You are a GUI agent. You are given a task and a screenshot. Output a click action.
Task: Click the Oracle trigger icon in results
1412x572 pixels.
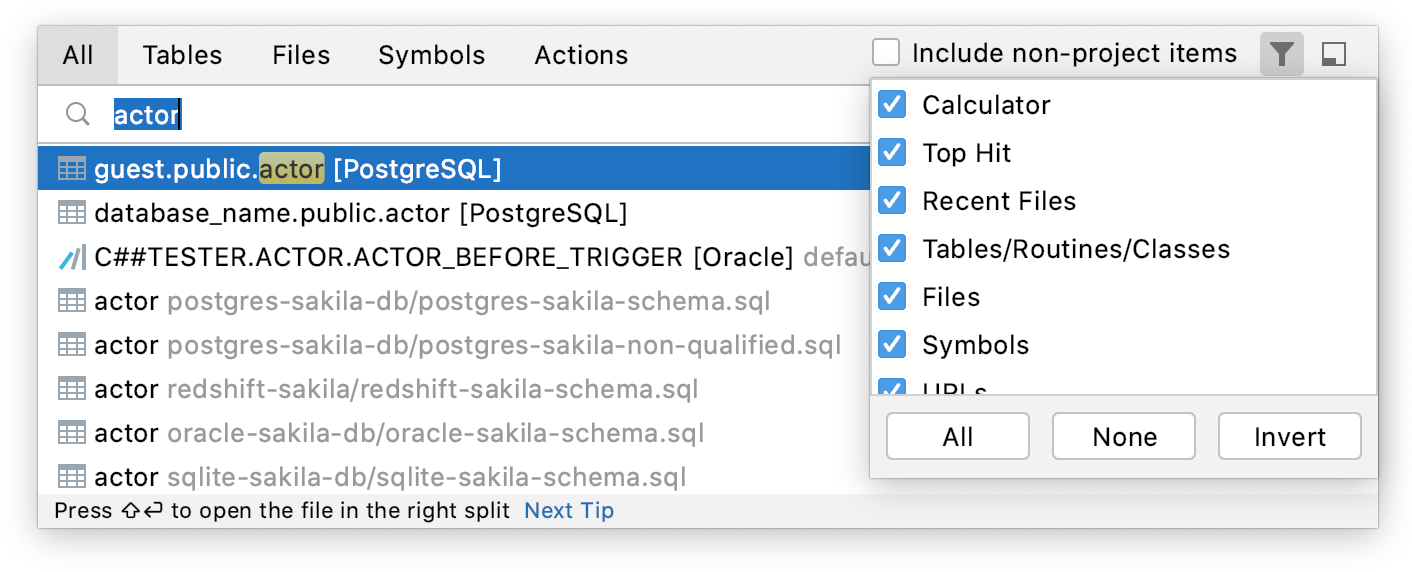point(71,257)
